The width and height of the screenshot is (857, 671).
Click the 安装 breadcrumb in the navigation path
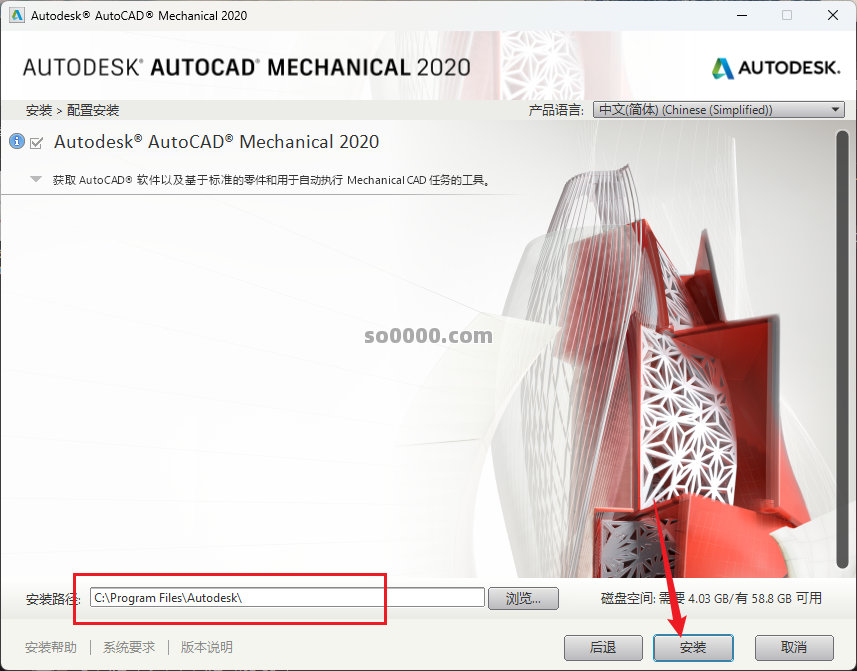(38, 110)
